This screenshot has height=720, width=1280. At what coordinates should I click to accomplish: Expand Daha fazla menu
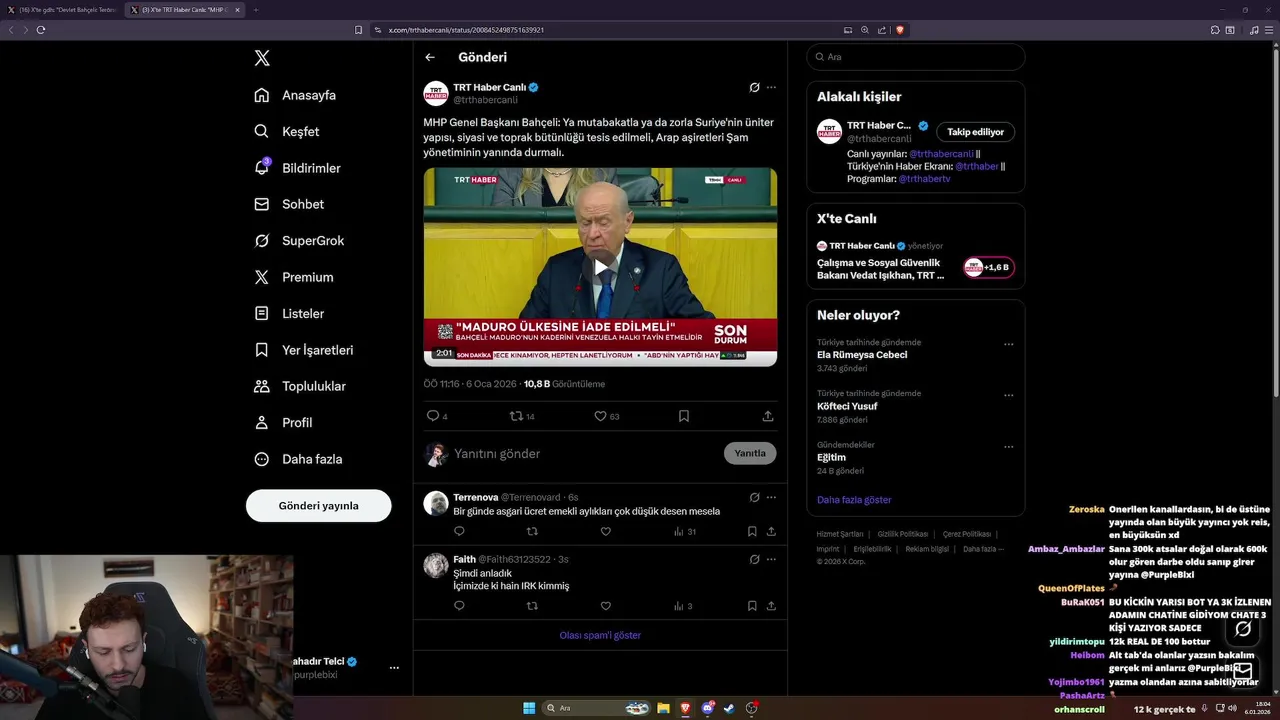pyautogui.click(x=298, y=459)
